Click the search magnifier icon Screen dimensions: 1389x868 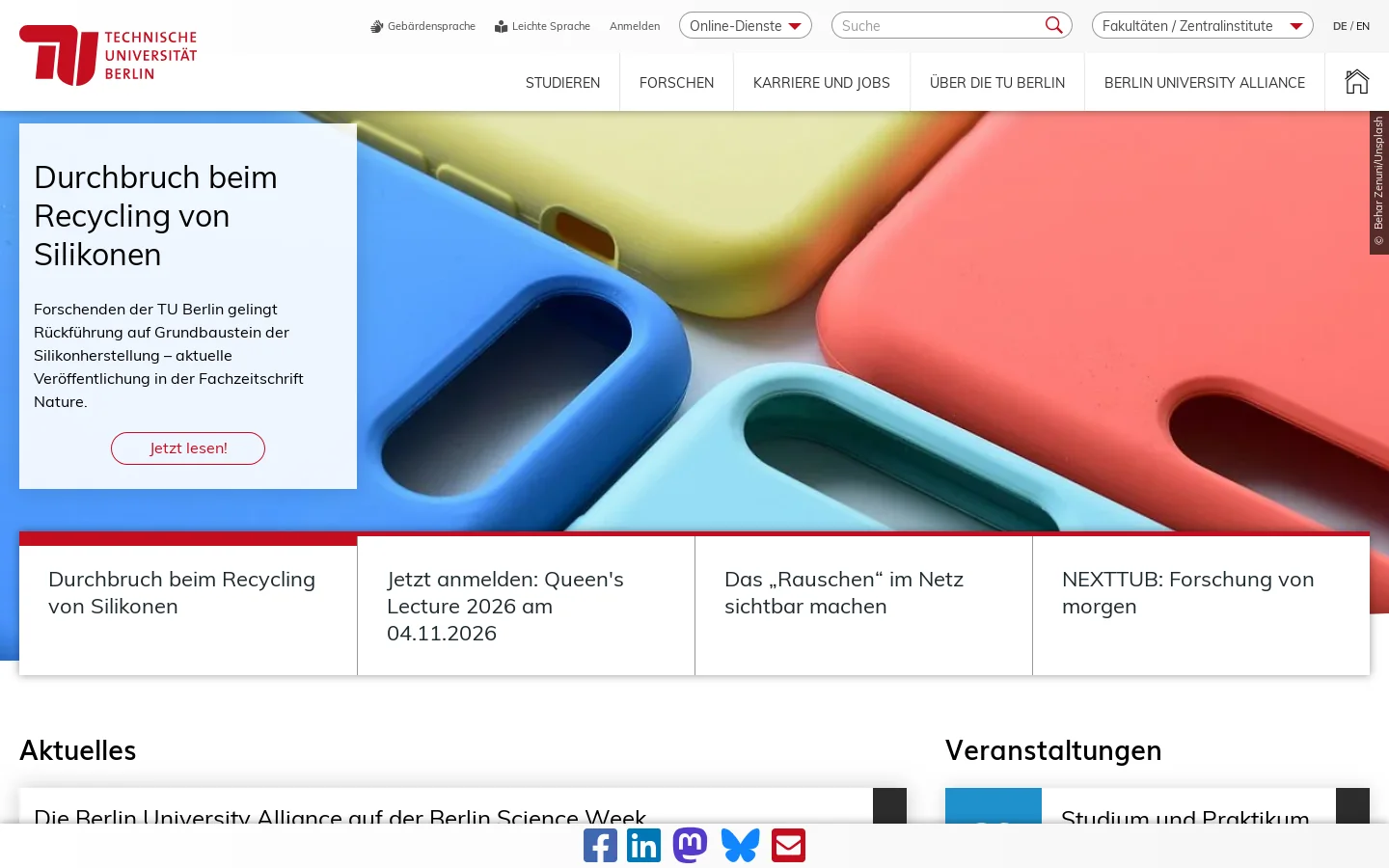click(1054, 25)
